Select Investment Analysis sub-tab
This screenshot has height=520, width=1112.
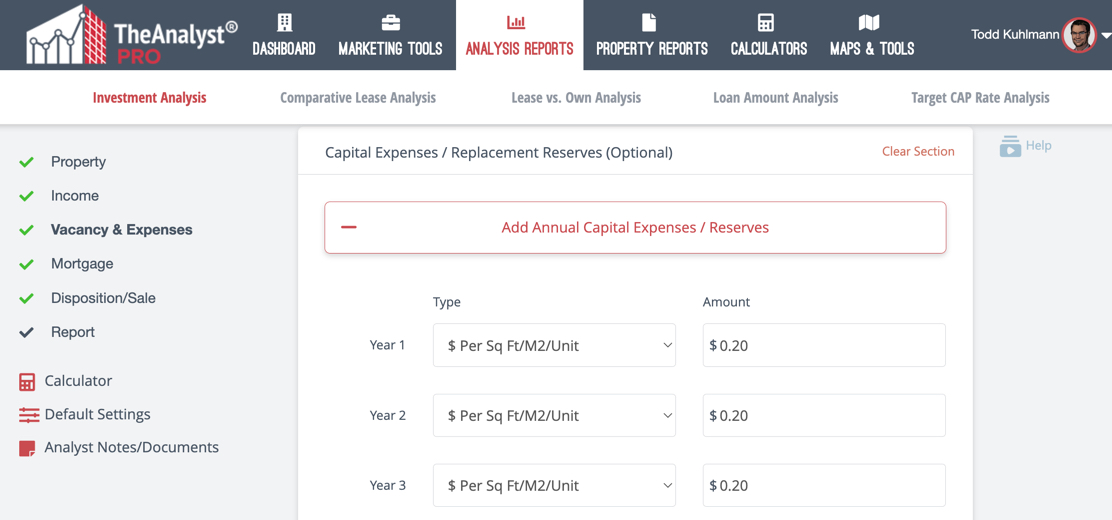[x=150, y=98]
